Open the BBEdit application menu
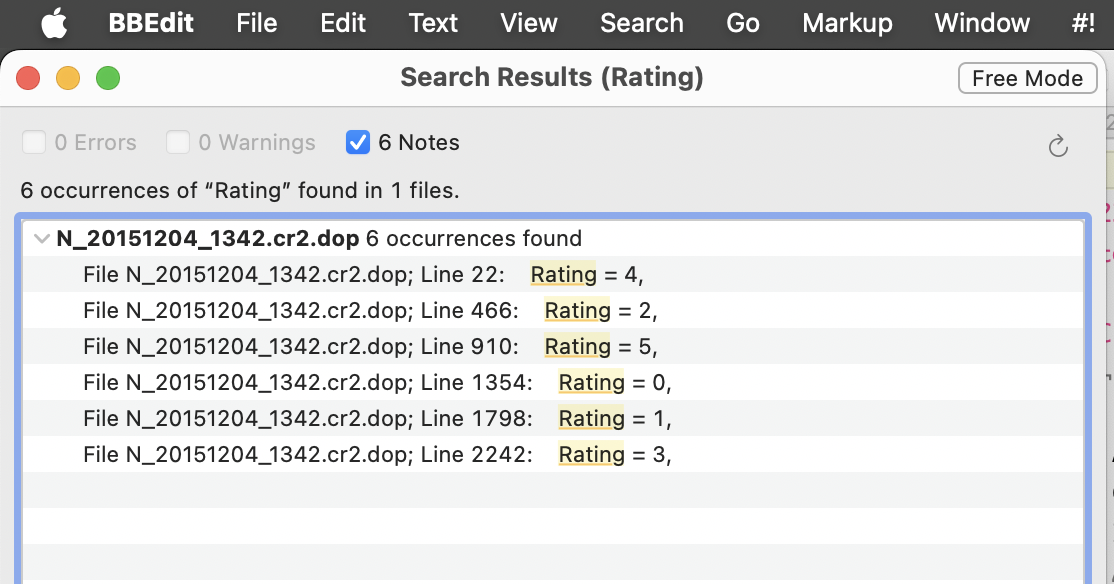Image resolution: width=1114 pixels, height=584 pixels. (151, 23)
